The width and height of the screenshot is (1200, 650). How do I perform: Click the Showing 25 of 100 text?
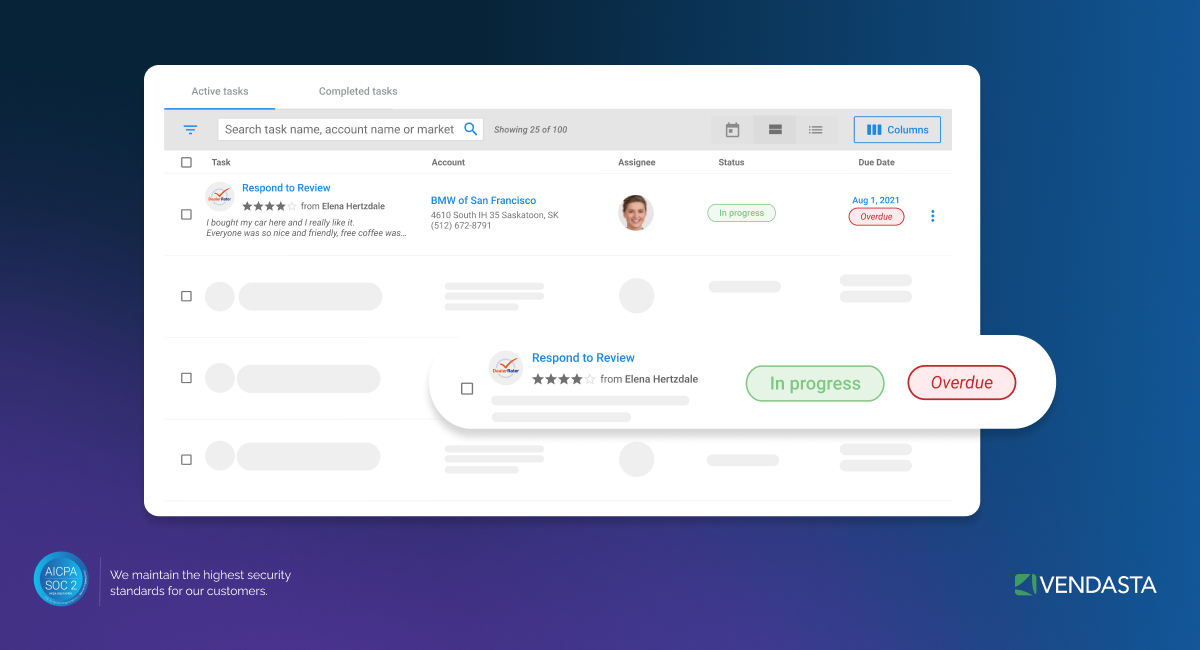[531, 130]
